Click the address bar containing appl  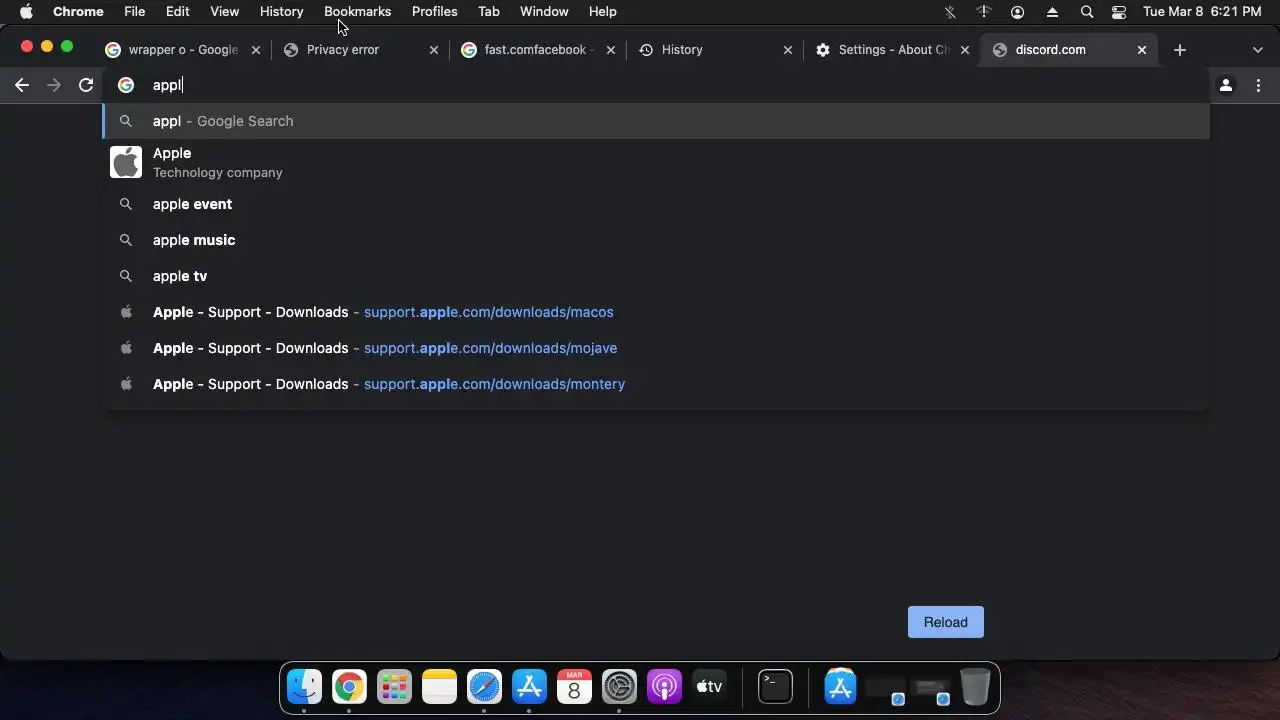point(656,85)
